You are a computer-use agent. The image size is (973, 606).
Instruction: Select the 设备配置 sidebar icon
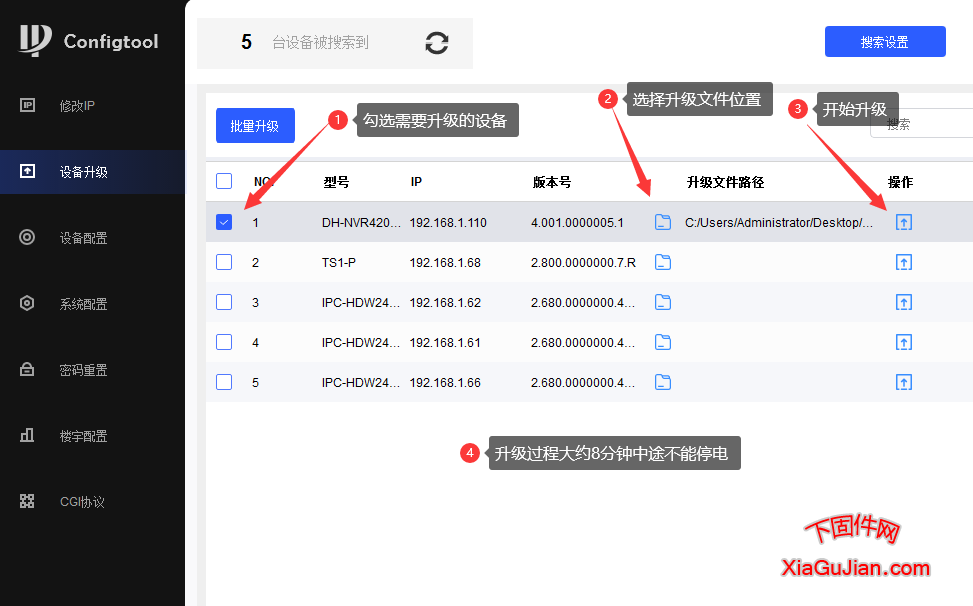tap(27, 237)
